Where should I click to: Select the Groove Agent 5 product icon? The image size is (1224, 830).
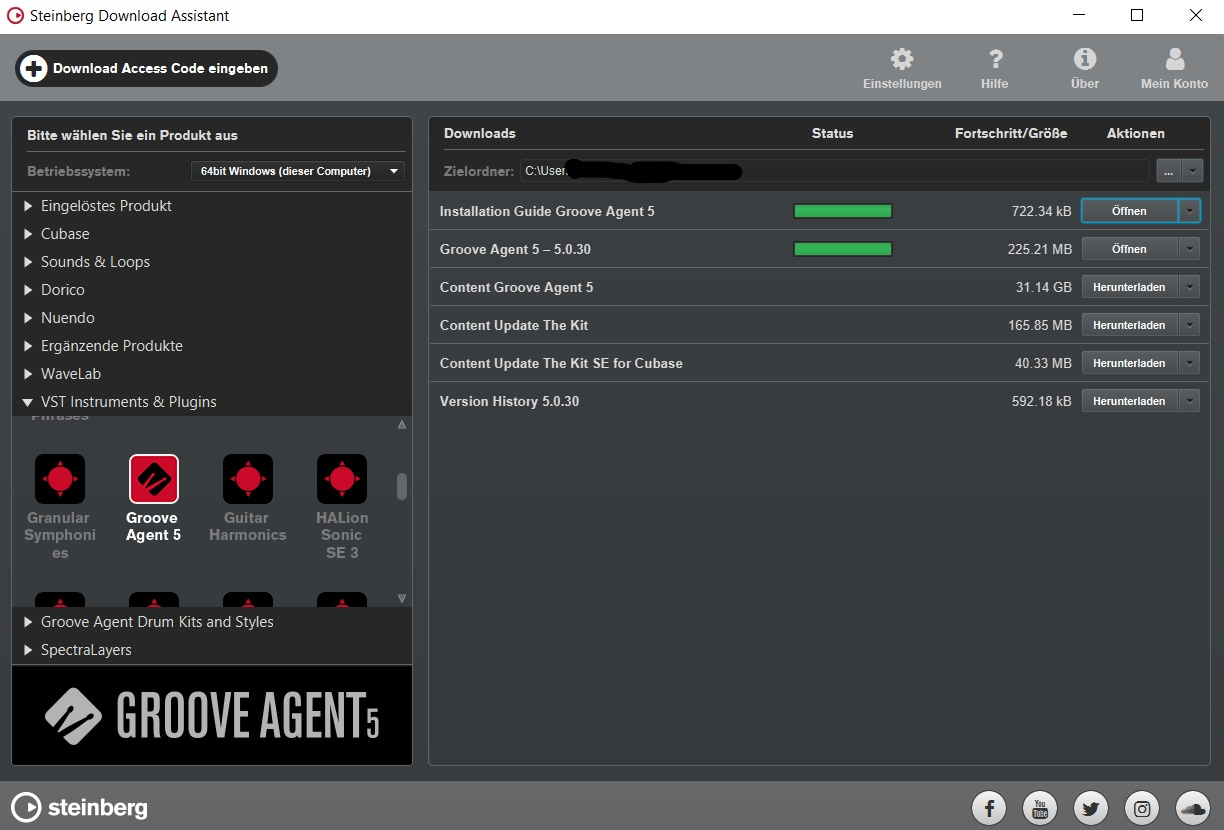tap(154, 478)
